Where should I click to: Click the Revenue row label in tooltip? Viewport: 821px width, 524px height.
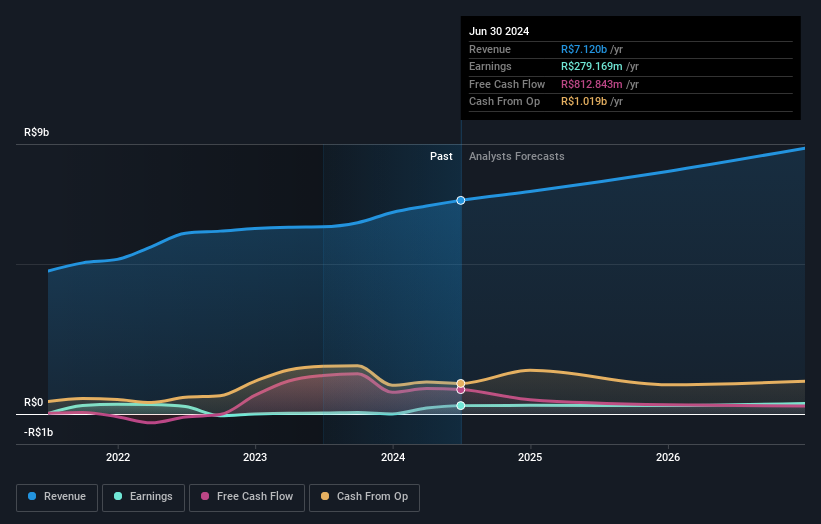490,49
